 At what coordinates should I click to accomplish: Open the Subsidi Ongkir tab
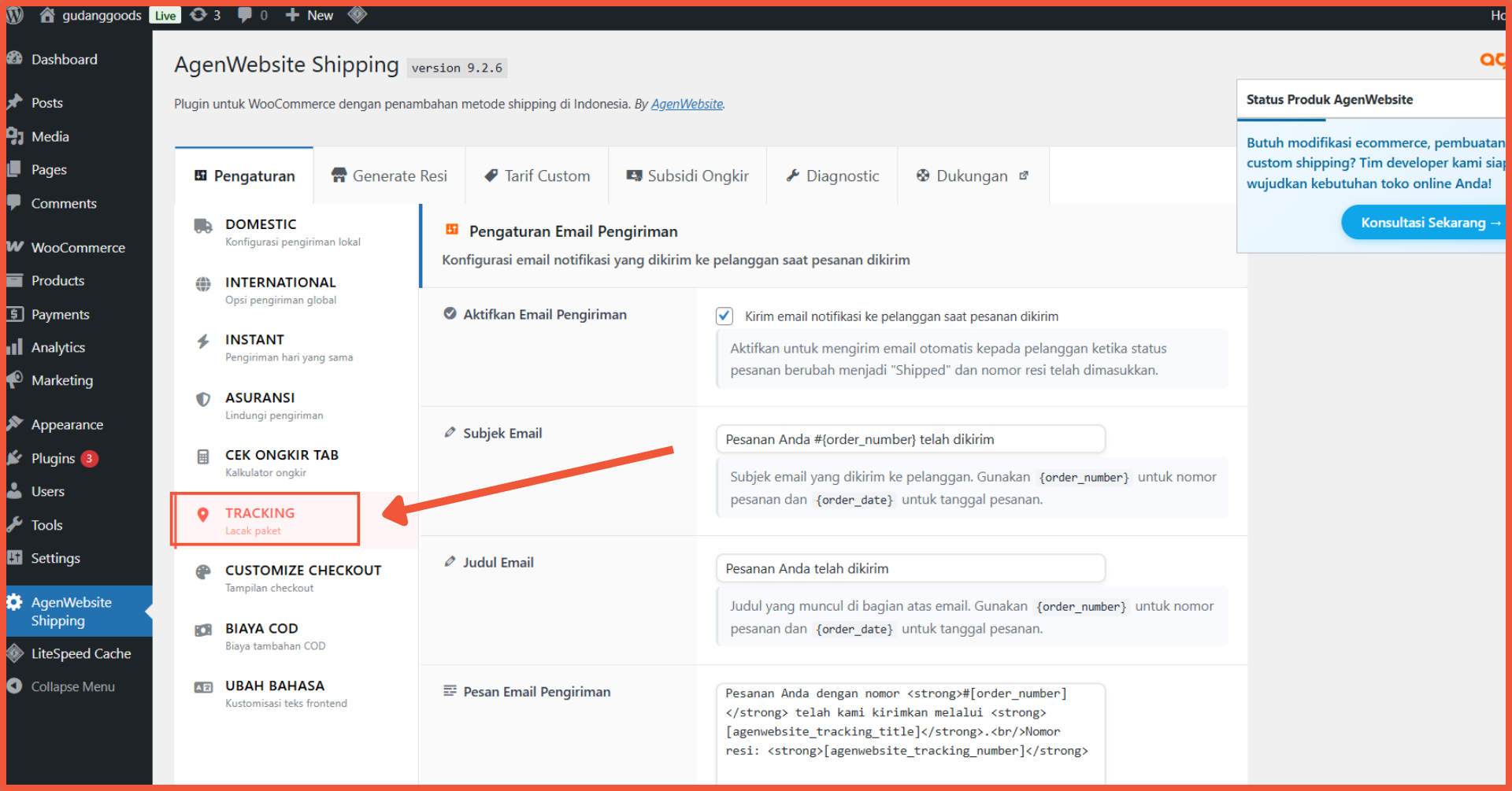pos(687,176)
